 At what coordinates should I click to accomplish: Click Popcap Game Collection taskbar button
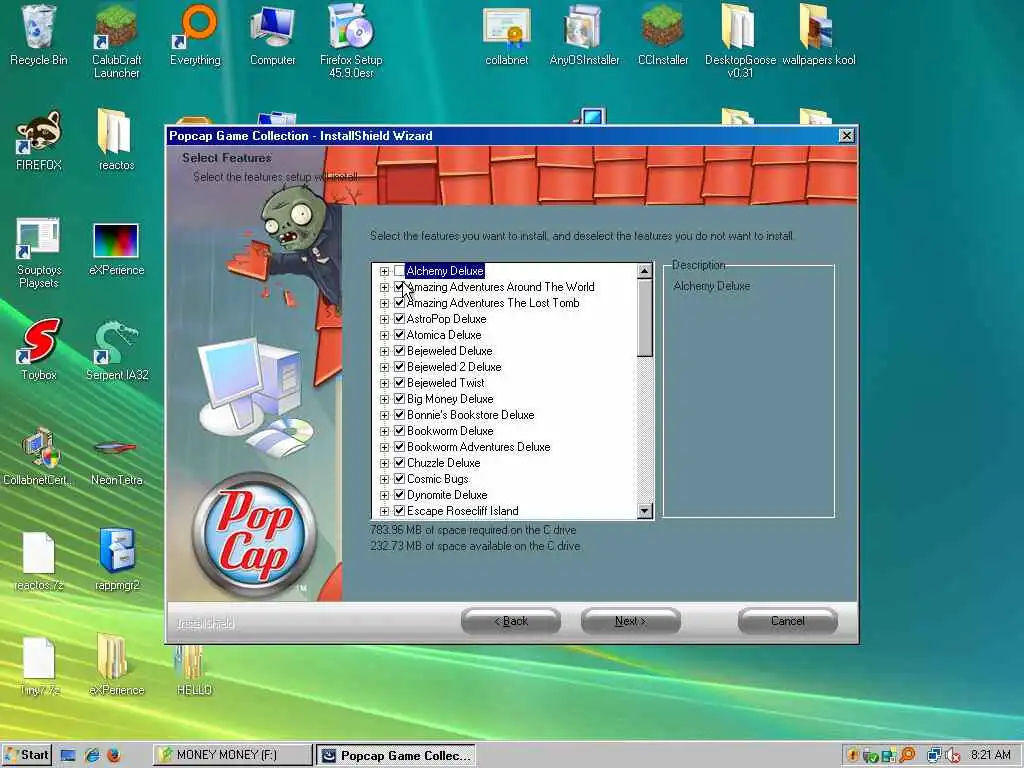397,755
